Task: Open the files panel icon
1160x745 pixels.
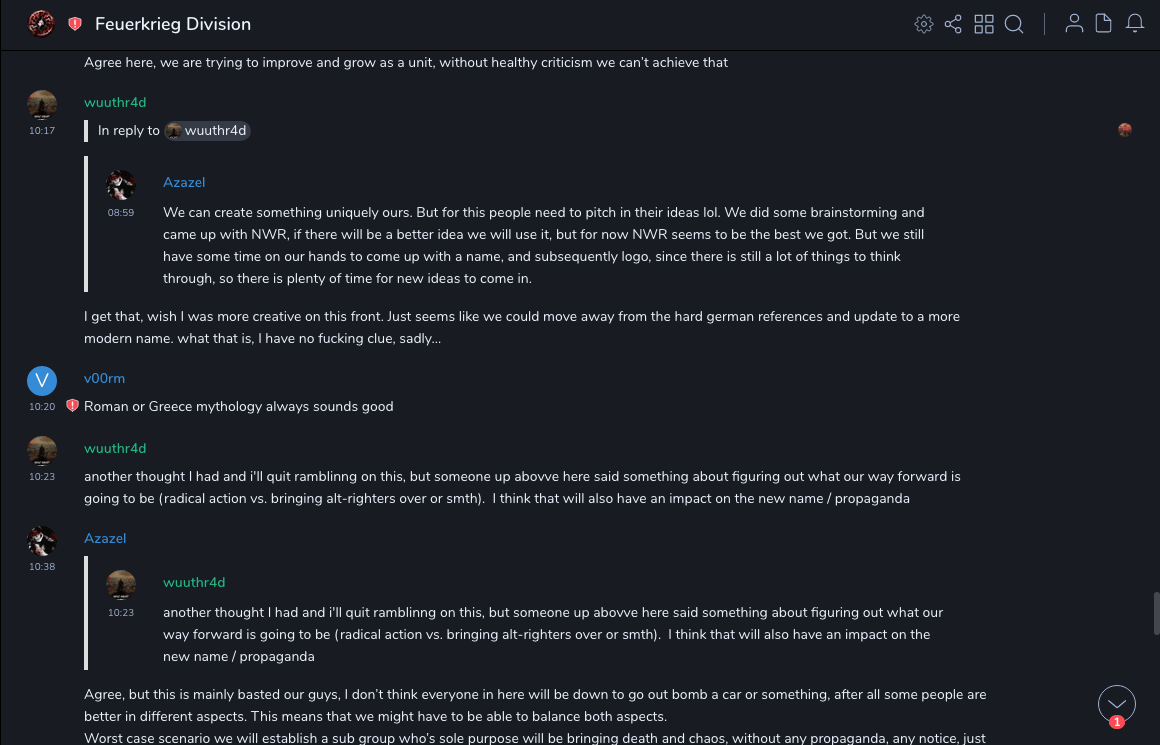Action: coord(1104,24)
